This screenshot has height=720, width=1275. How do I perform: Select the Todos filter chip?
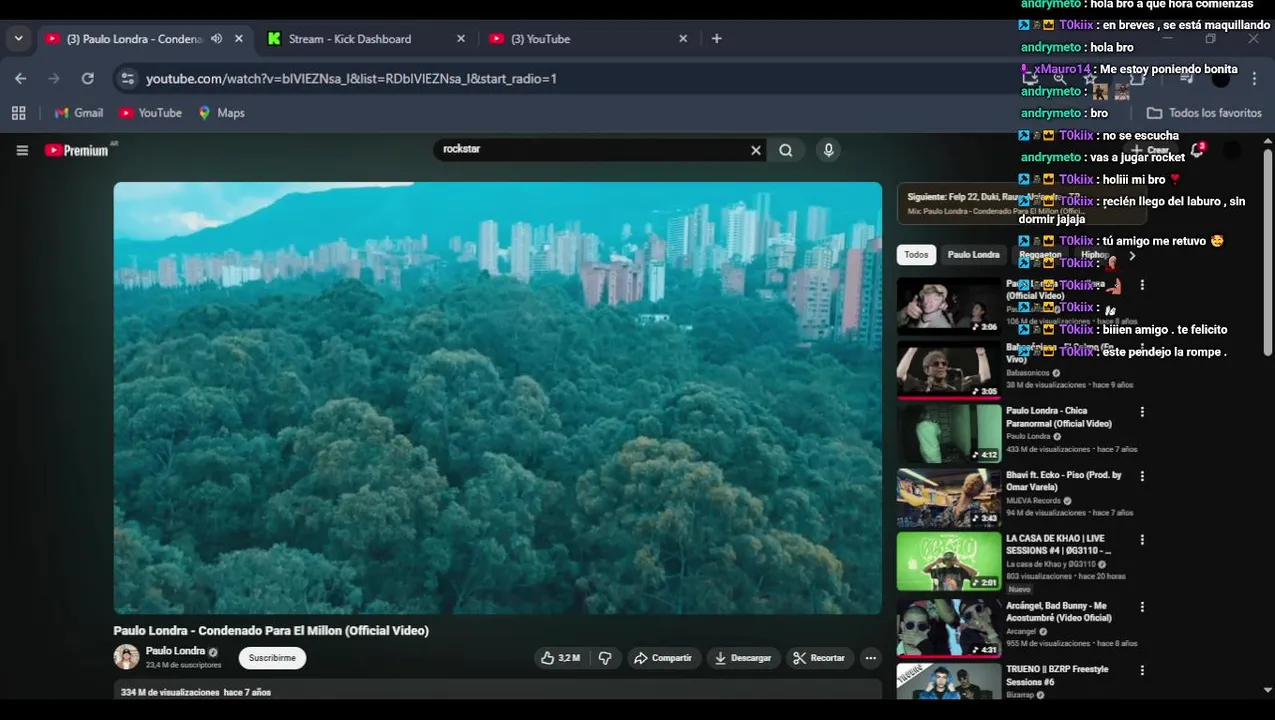tap(916, 255)
